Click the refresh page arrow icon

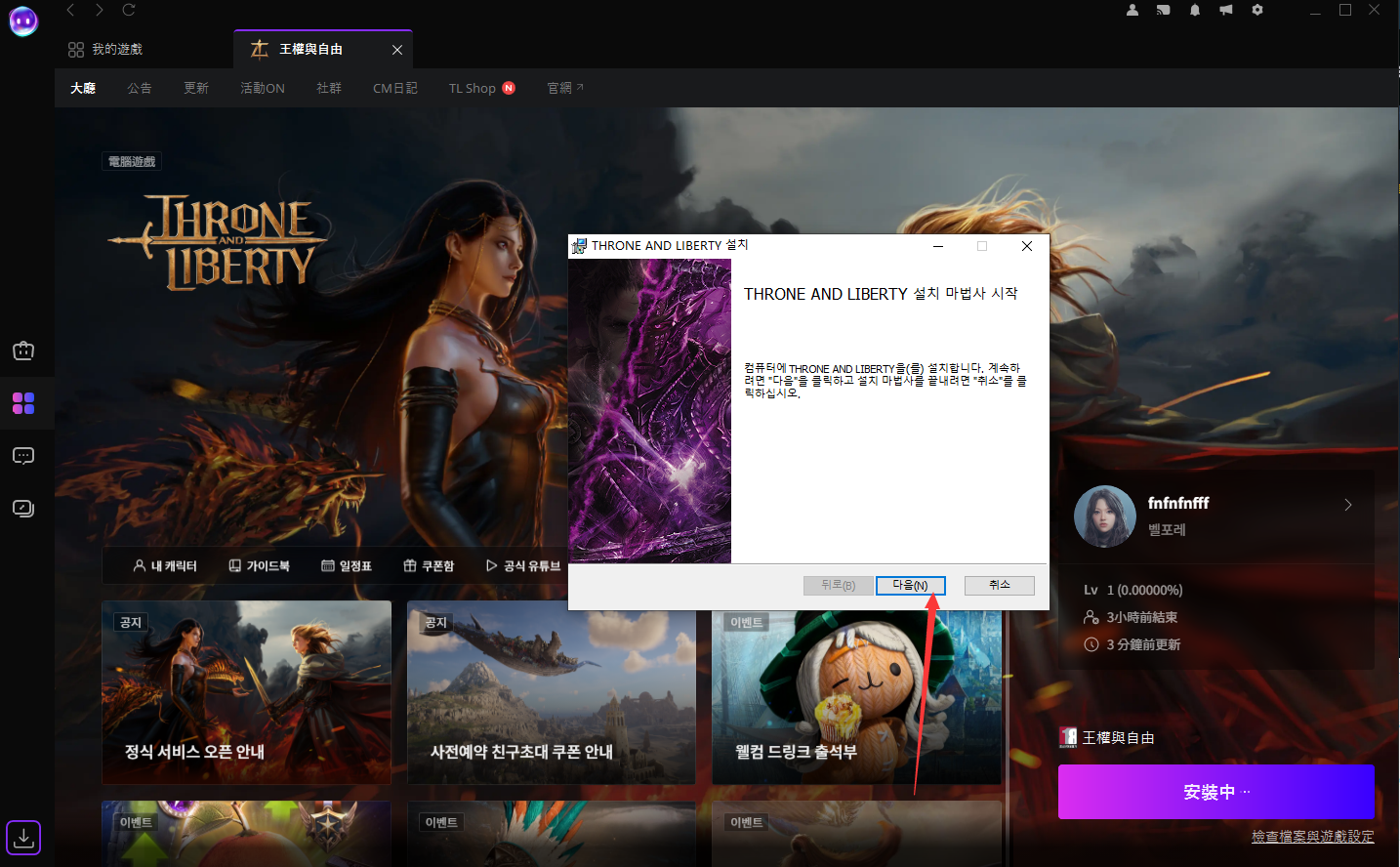pos(129,10)
